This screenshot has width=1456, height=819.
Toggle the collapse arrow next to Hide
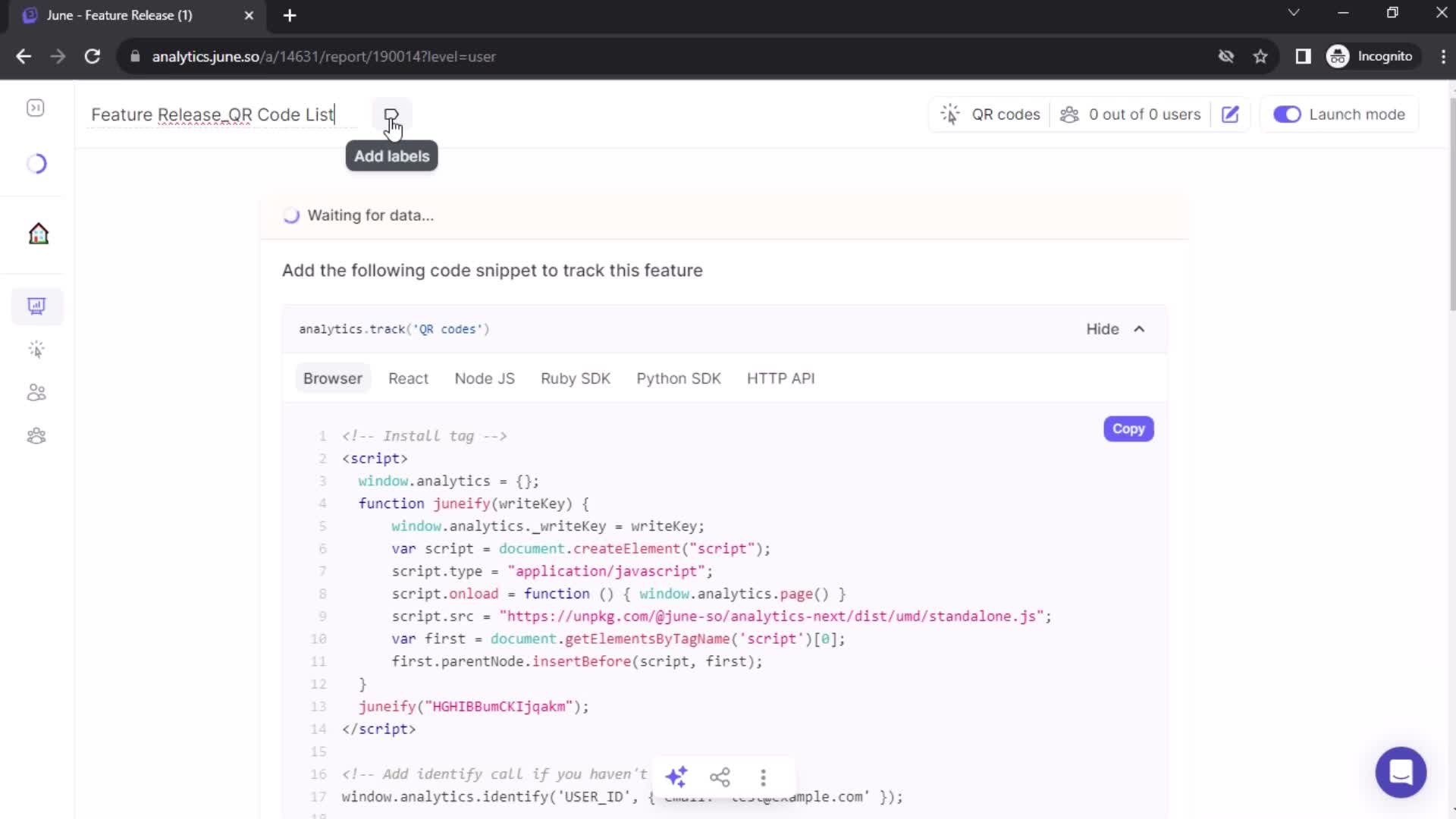(1139, 328)
